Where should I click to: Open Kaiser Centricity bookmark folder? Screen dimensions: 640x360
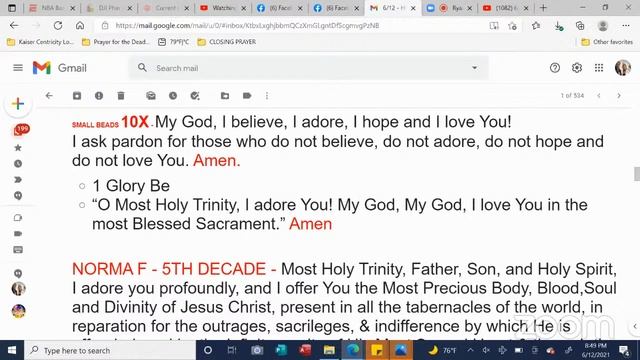coord(40,42)
